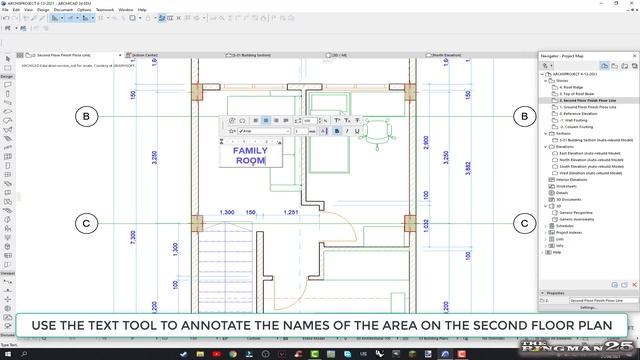Collapse the ARCHIPROJECT root tree node
This screenshot has height=360, width=640.
click(542, 74)
